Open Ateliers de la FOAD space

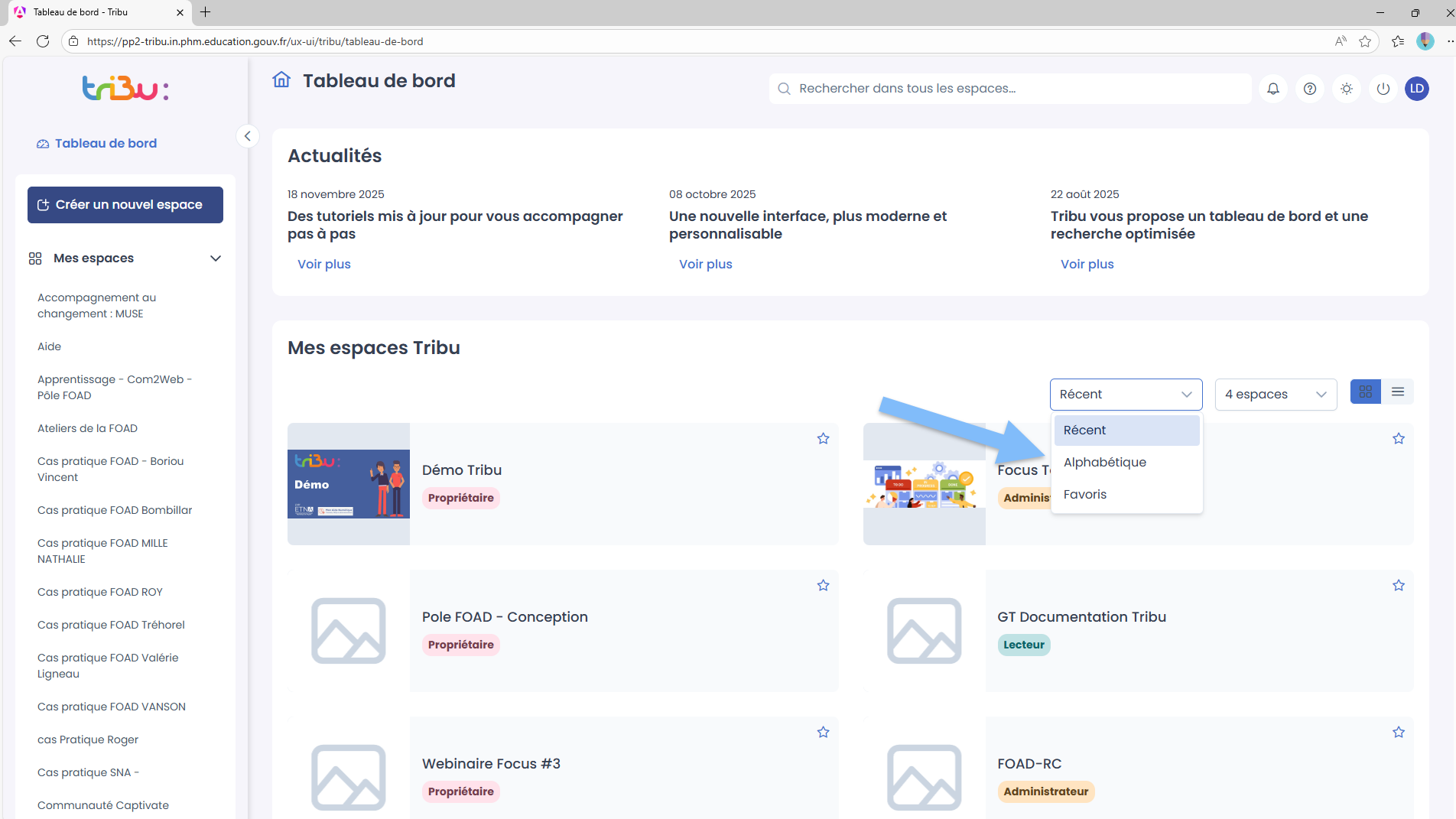(x=87, y=428)
